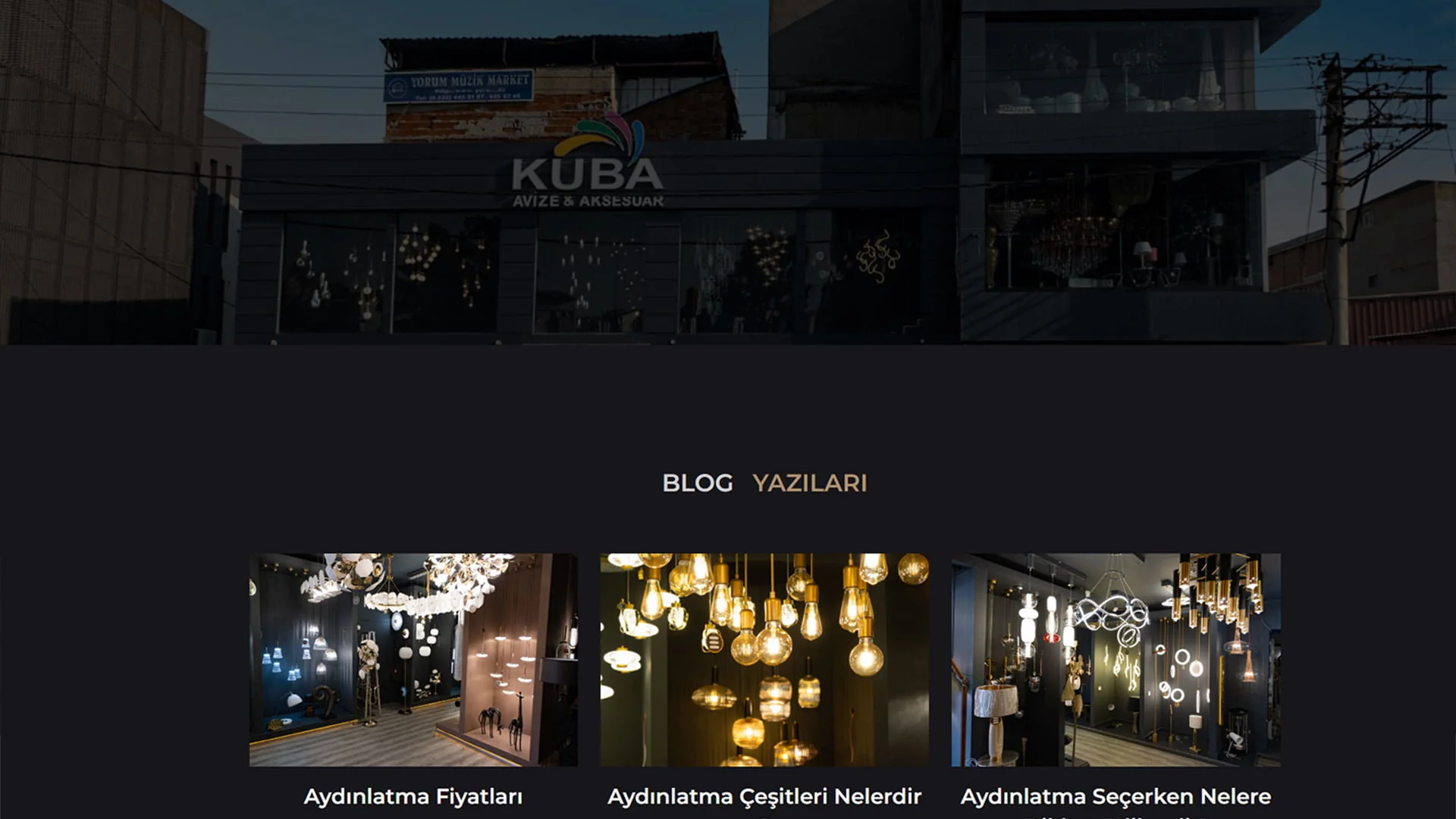
Task: Open the Aydınlatma Fiyatları blog thumbnail
Action: pyautogui.click(x=413, y=659)
